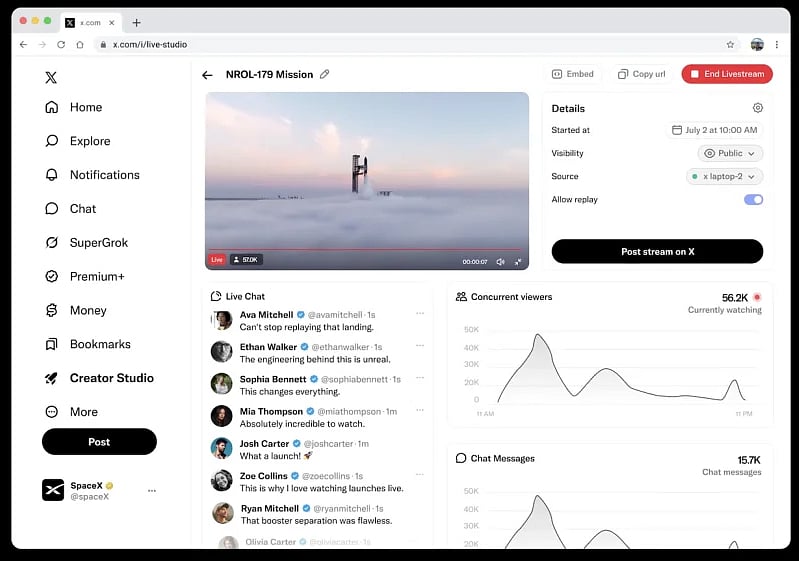Click Josh Carter's name in chat
799x561 pixels.
[264, 444]
